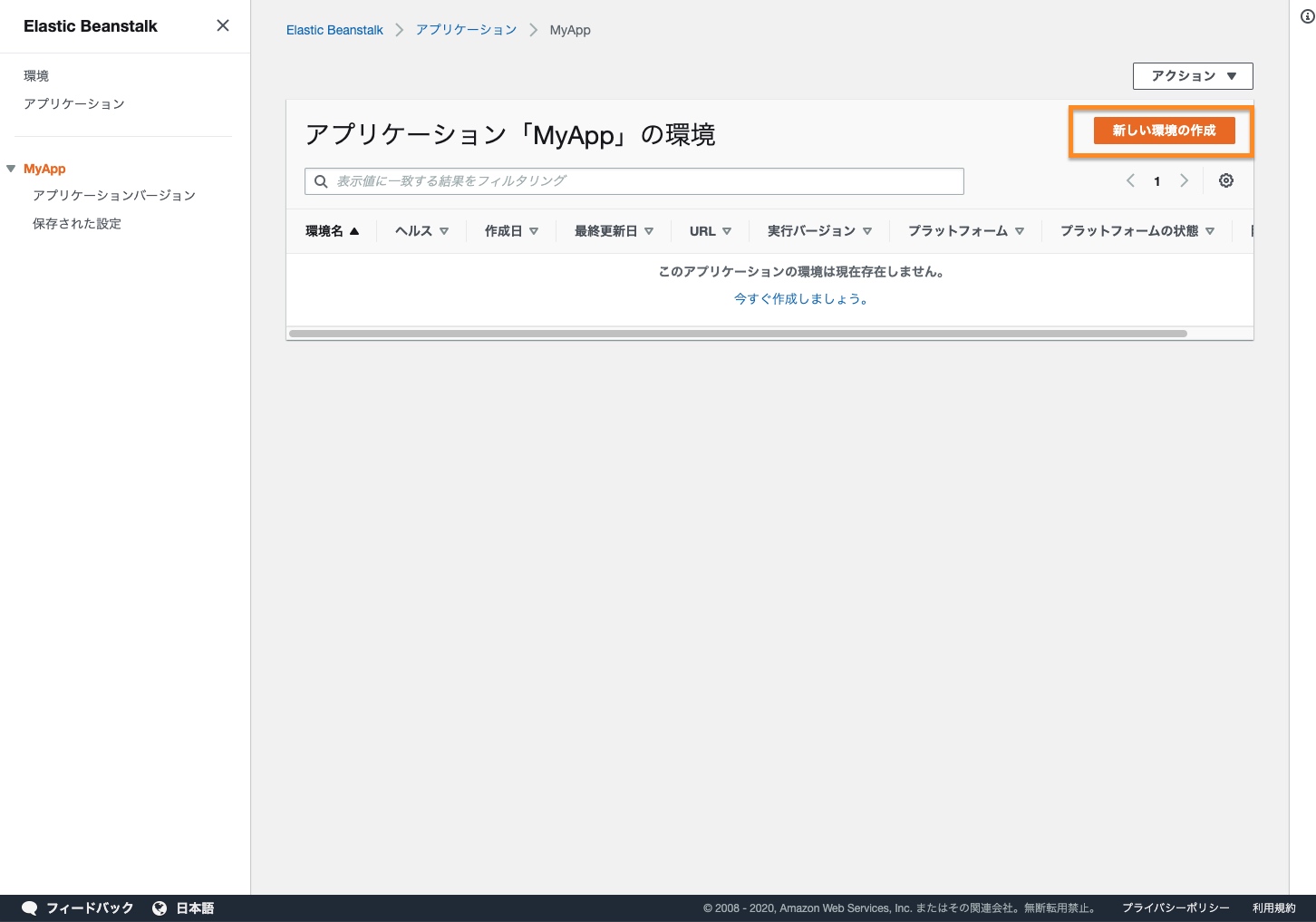Click the 今すぐ作成しましょう link

coord(801,298)
